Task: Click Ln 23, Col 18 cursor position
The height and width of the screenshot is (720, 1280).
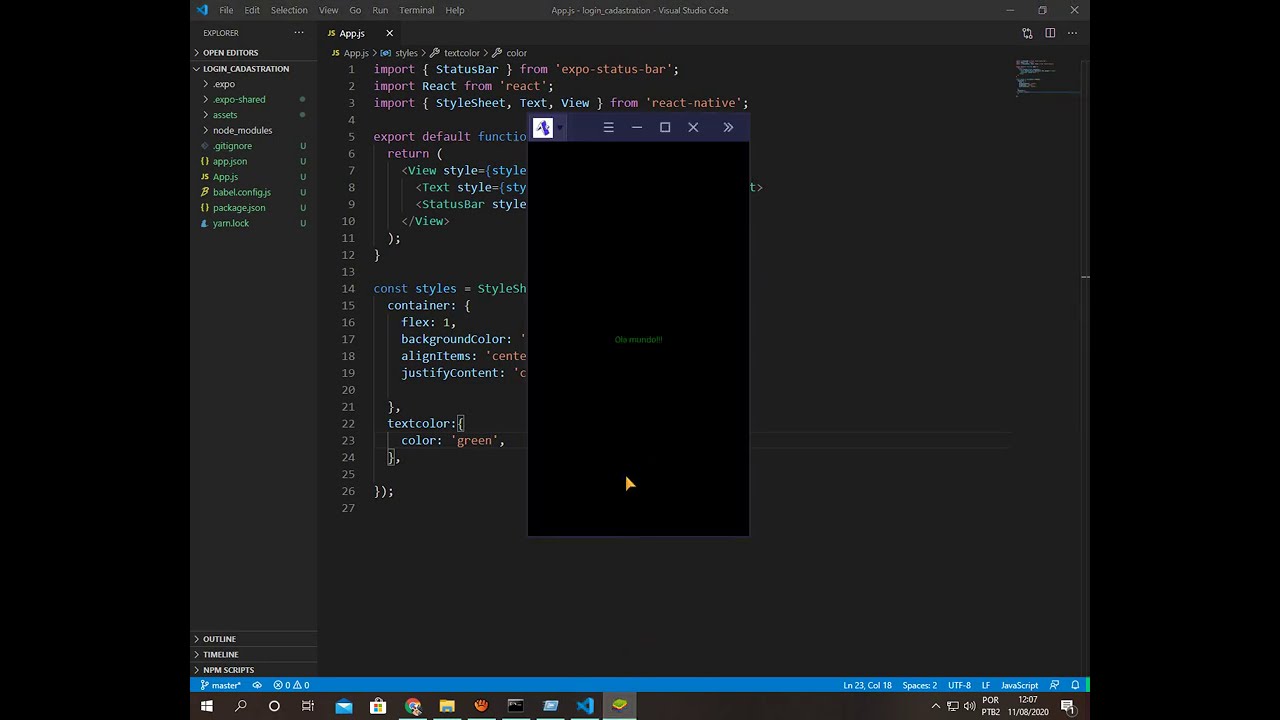Action: (x=867, y=685)
